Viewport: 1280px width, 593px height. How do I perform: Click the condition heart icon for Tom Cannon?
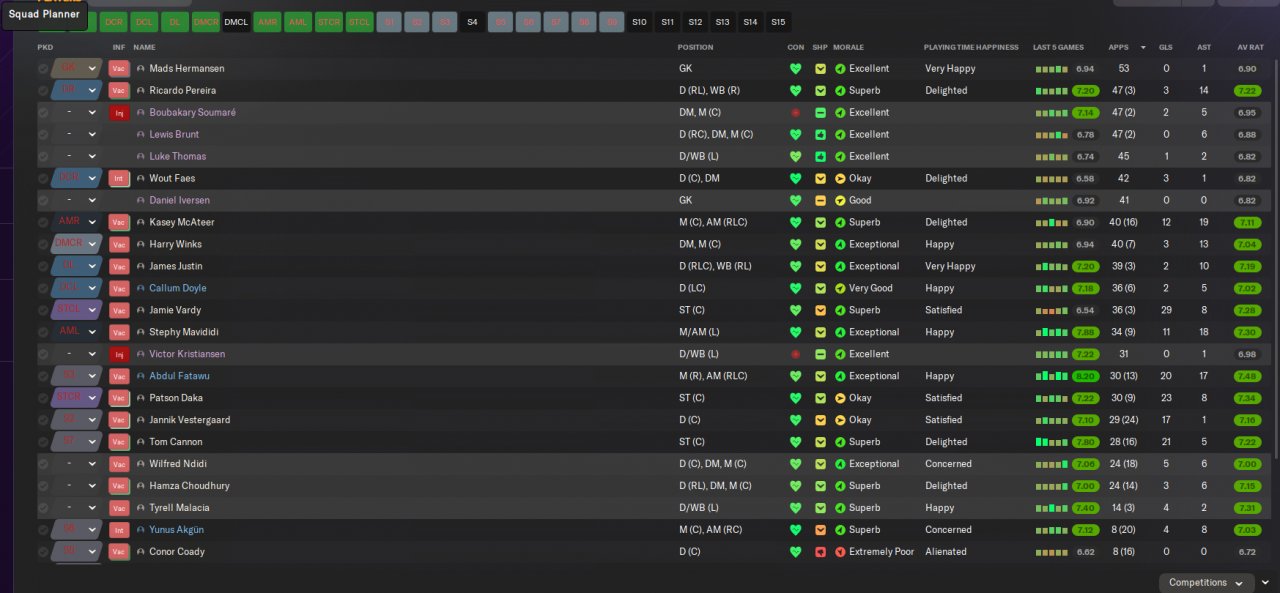795,442
